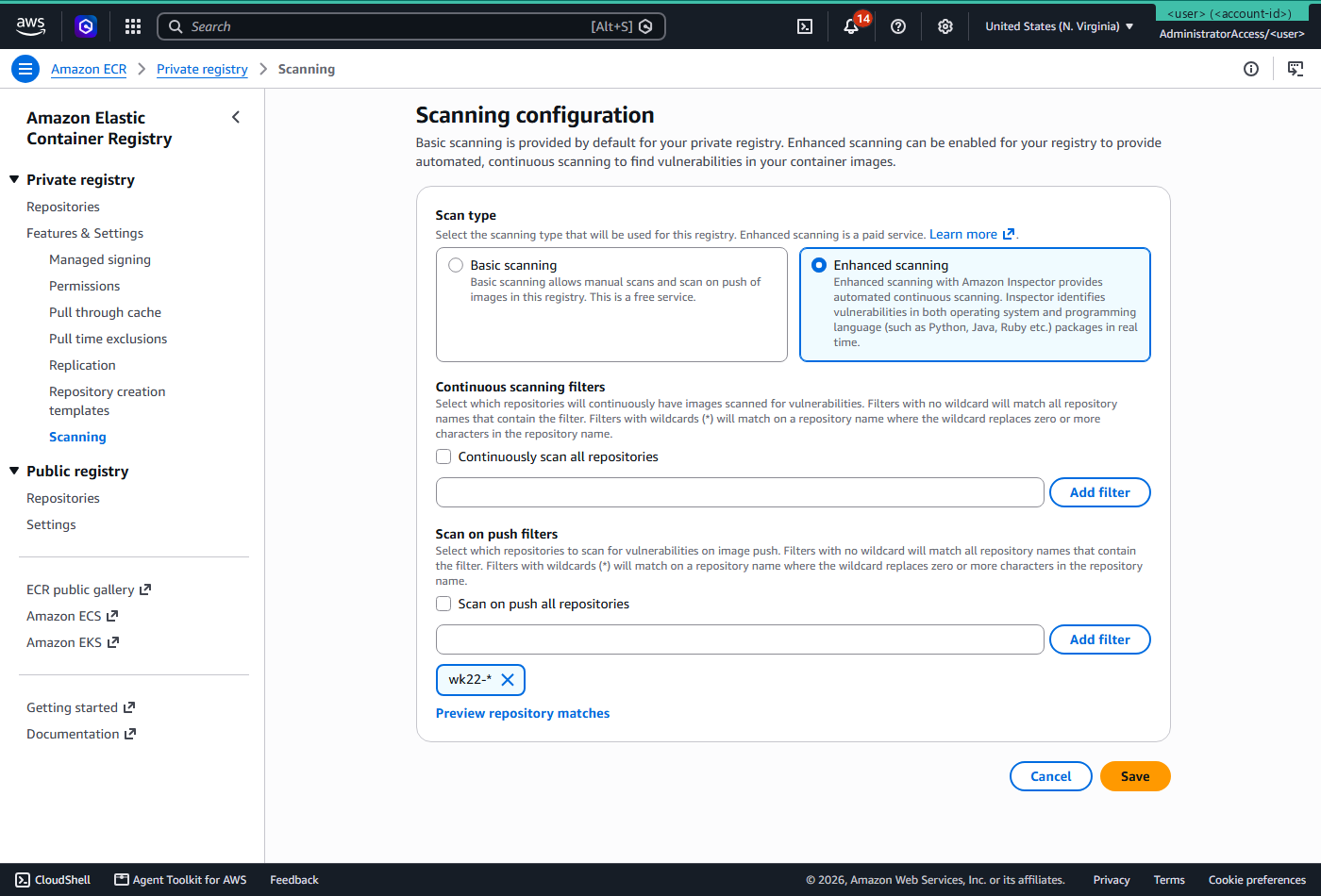The image size is (1321, 896).
Task: Open settings gear icon in top bar
Action: coord(945,26)
